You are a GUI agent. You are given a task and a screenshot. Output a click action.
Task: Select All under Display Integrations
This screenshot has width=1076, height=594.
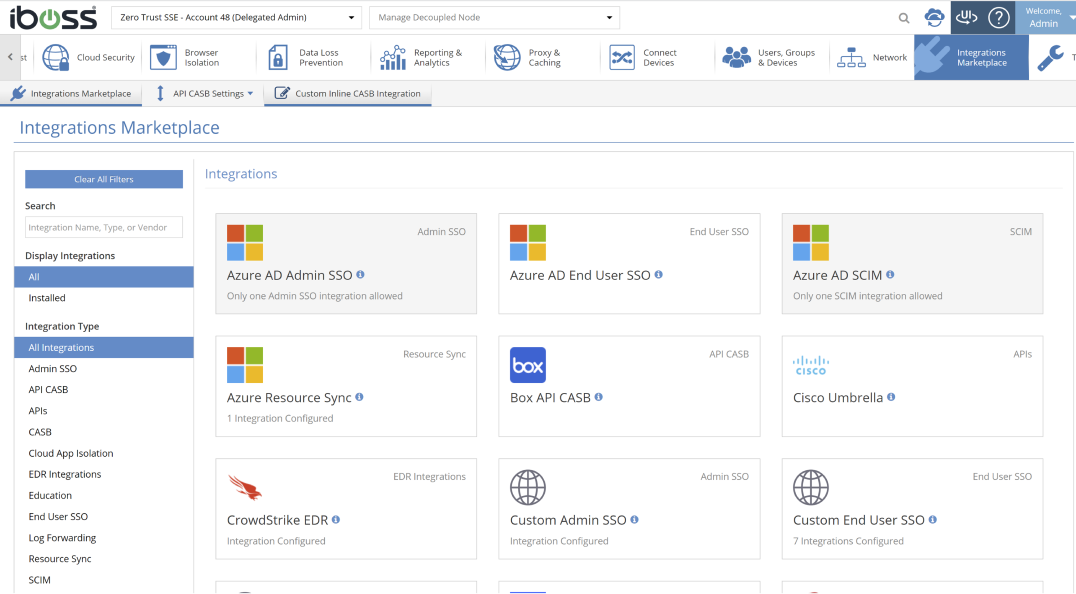click(x=104, y=276)
